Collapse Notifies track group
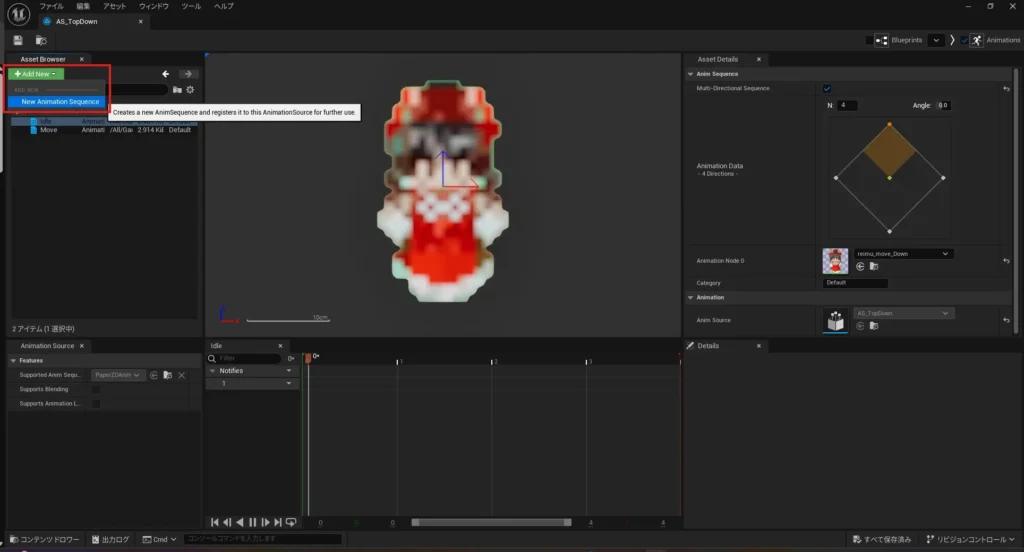 pos(212,371)
